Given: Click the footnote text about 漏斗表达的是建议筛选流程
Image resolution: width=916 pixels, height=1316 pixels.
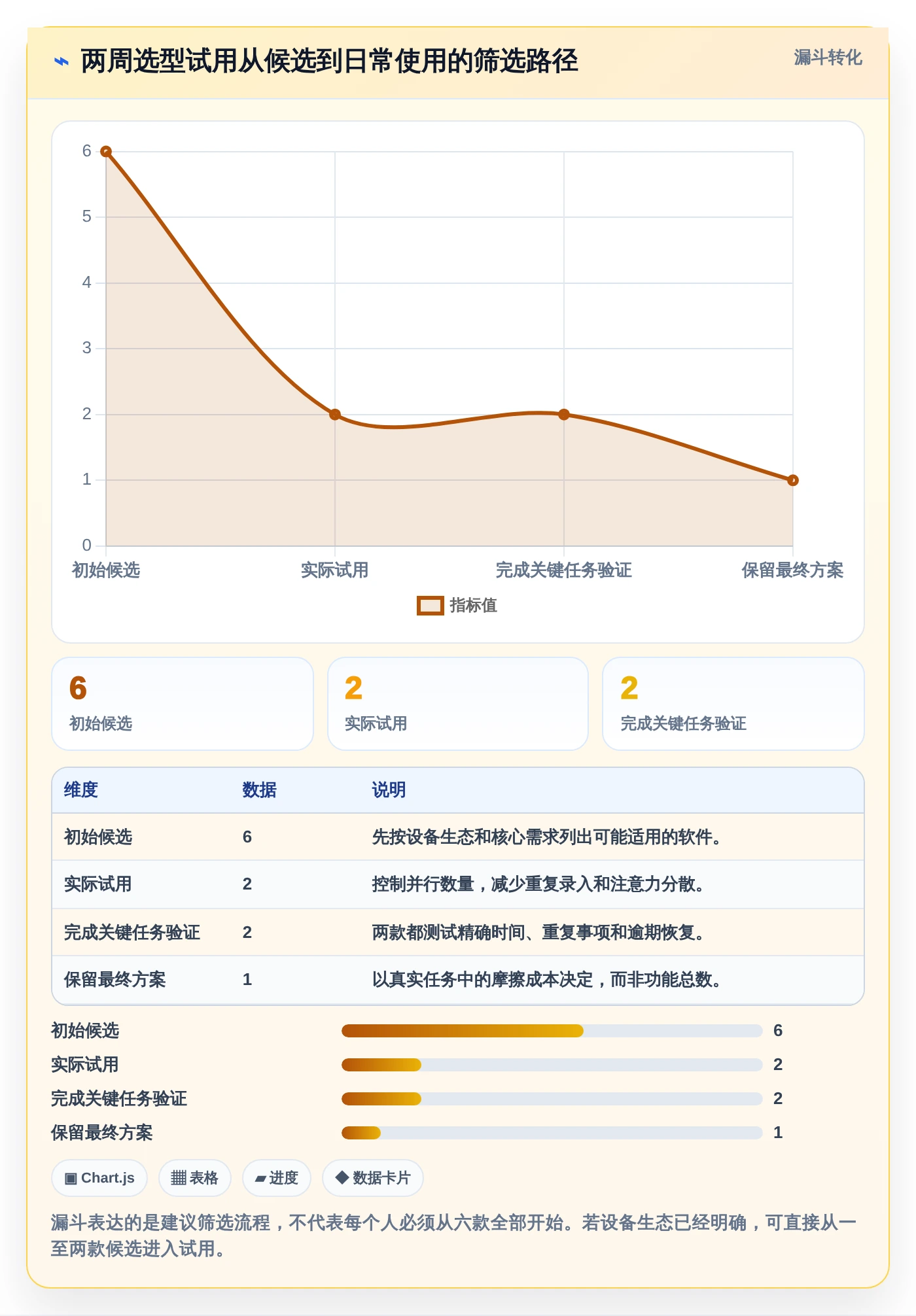Looking at the screenshot, I should (x=454, y=1236).
